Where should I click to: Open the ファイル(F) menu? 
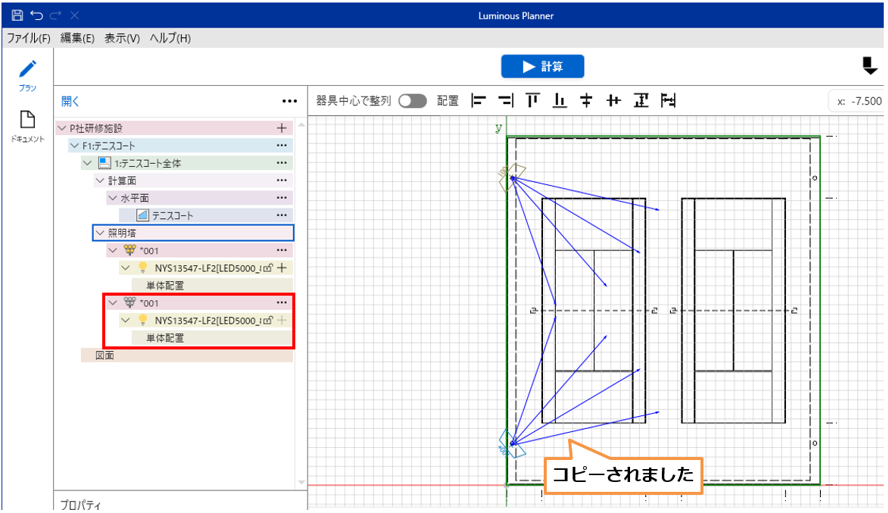click(29, 38)
